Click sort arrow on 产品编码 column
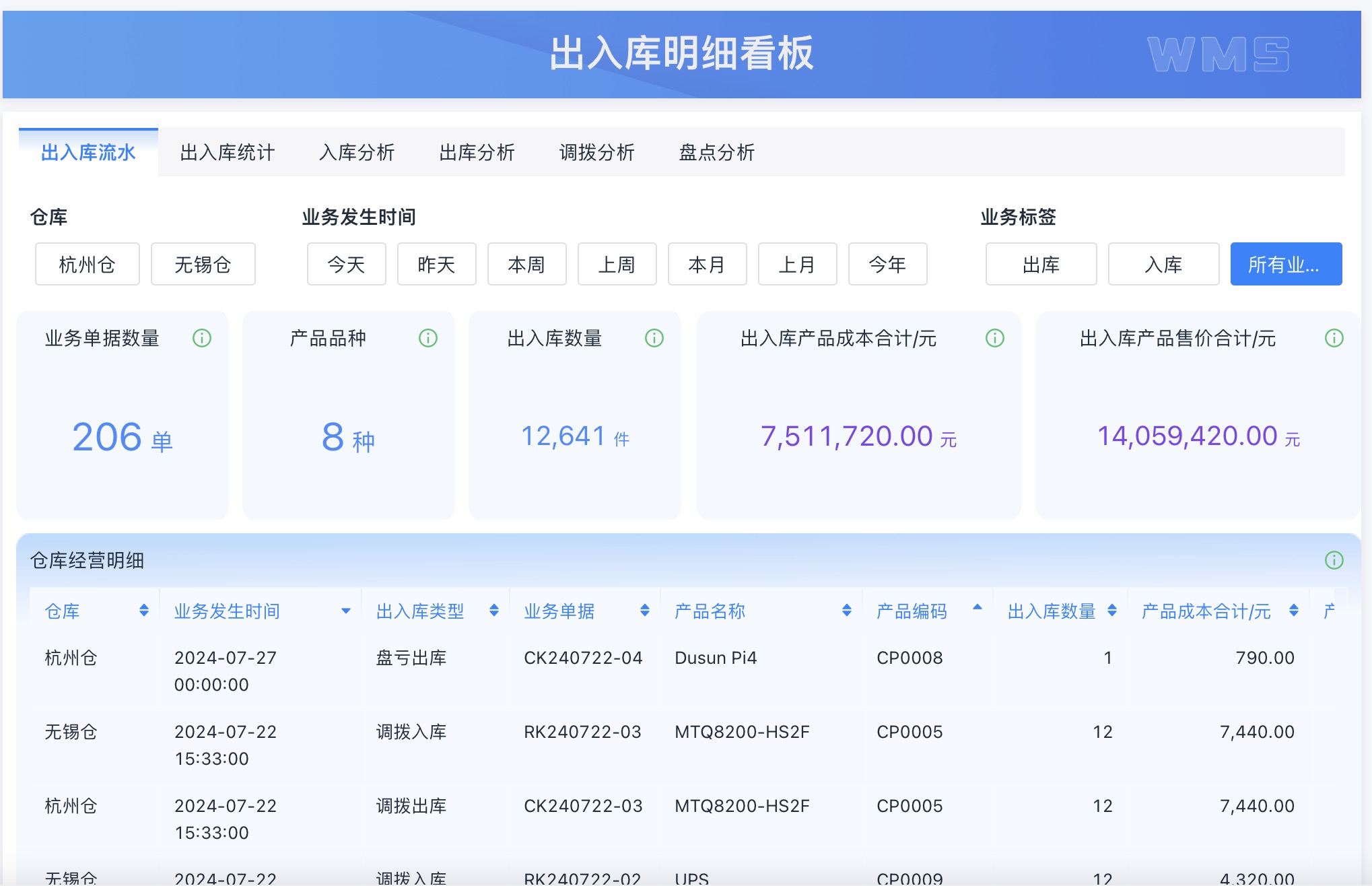Image resolution: width=1372 pixels, height=886 pixels. coord(977,607)
